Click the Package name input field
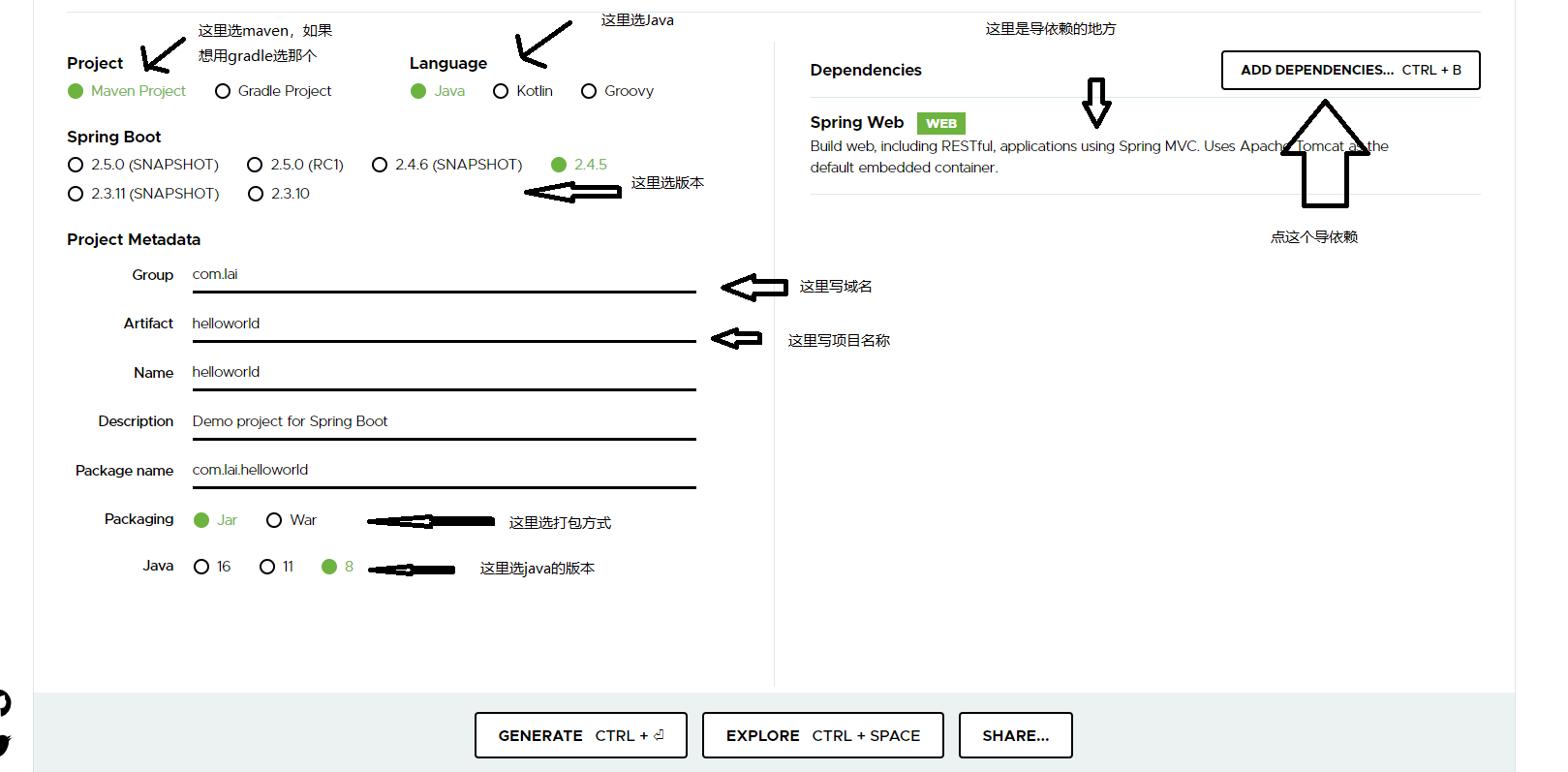The width and height of the screenshot is (1568, 772). click(x=444, y=470)
